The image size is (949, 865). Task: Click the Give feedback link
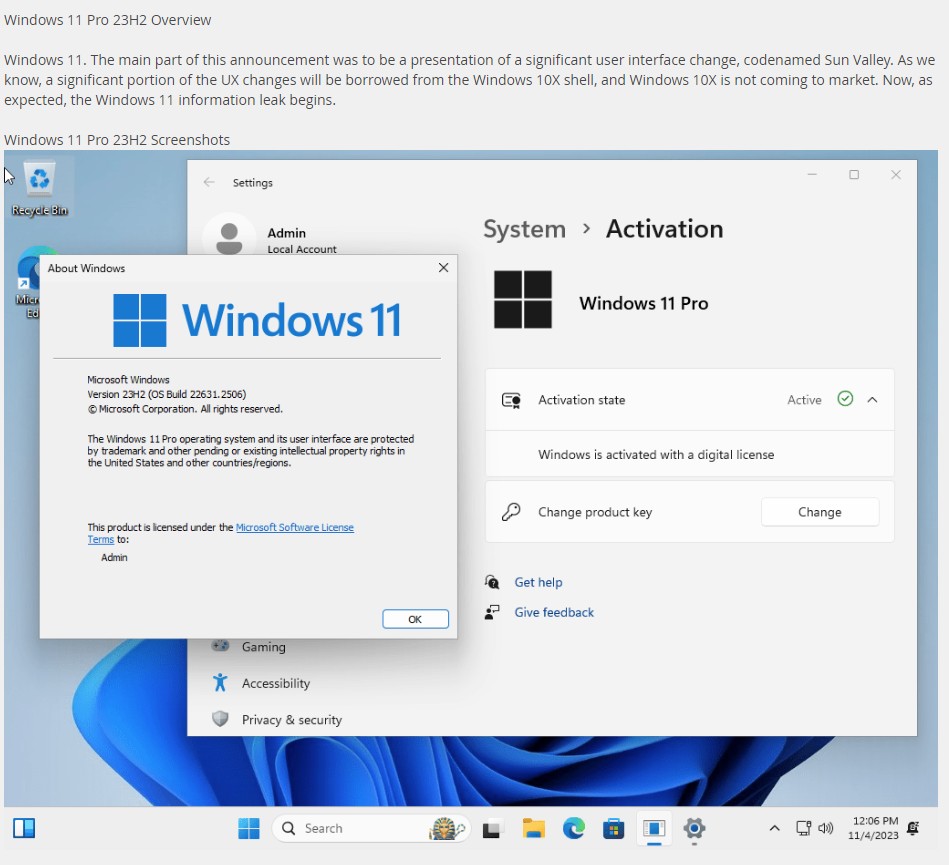point(554,613)
